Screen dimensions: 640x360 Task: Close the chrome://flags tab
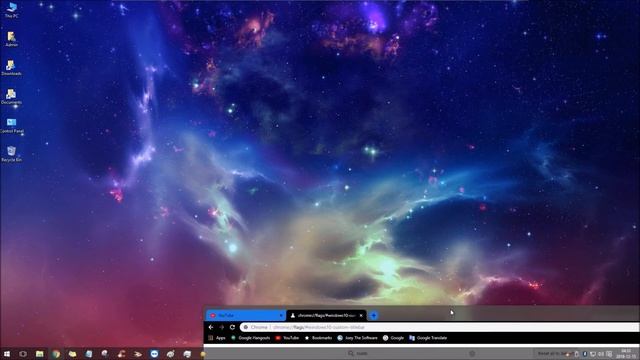click(361, 316)
